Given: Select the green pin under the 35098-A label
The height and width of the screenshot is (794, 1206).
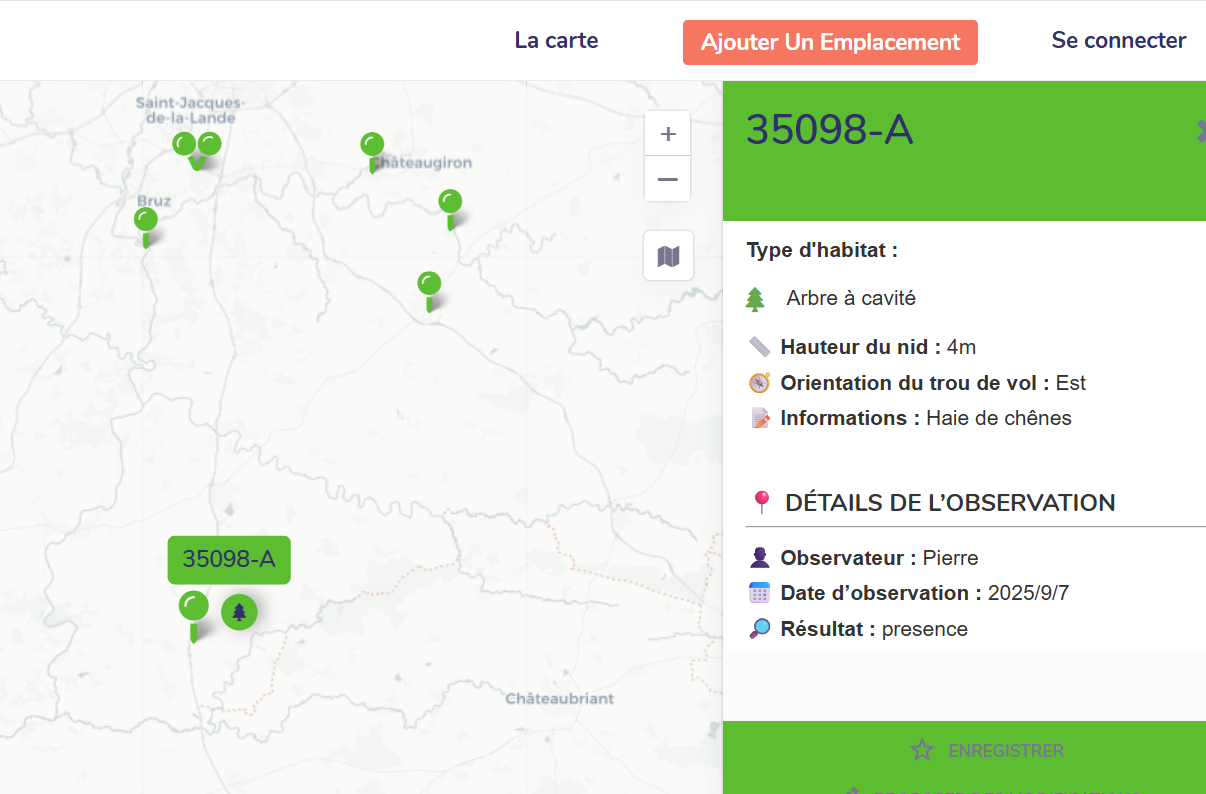Looking at the screenshot, I should (x=193, y=608).
